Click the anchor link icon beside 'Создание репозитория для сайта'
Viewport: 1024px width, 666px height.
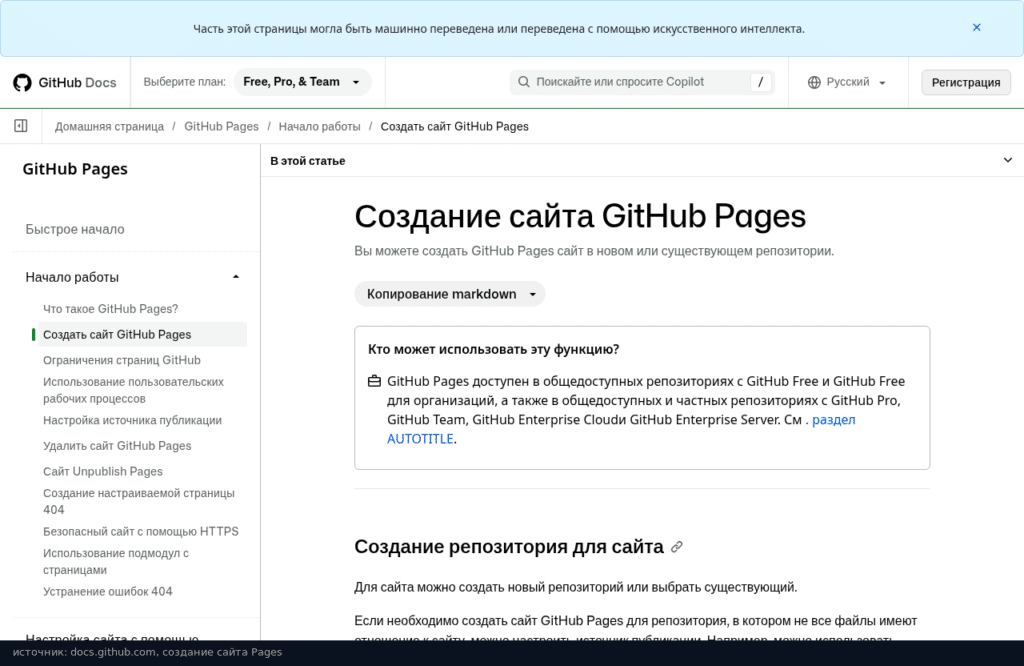pyautogui.click(x=677, y=547)
